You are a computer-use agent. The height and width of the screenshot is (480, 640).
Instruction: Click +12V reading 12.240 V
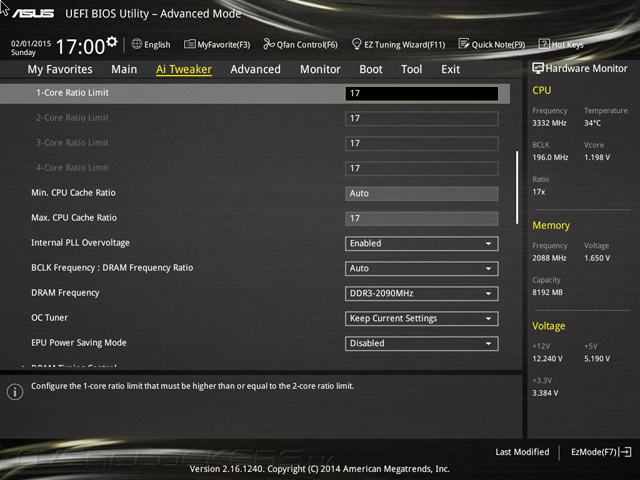pyautogui.click(x=547, y=359)
